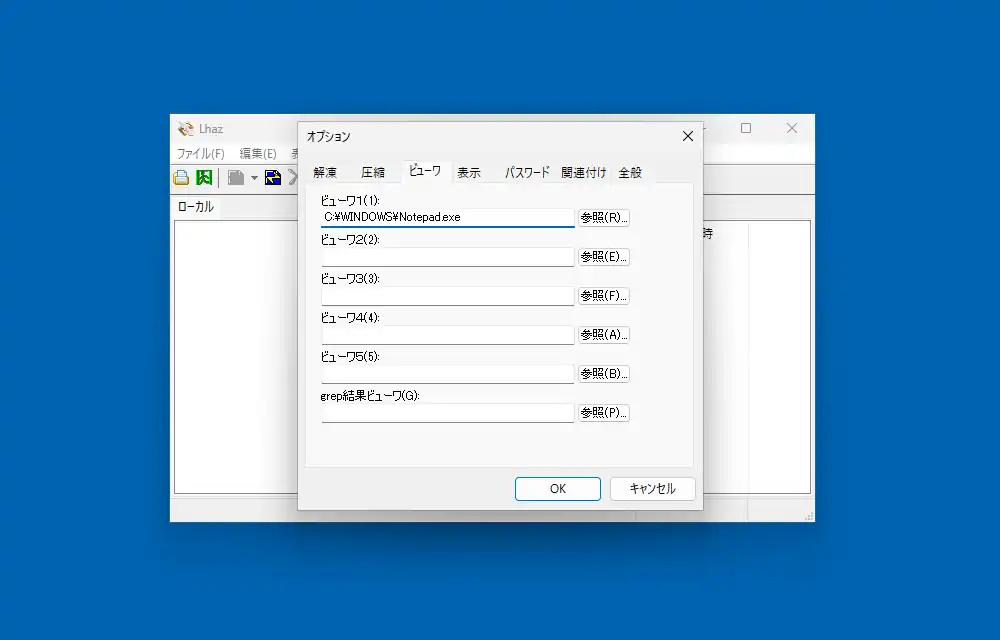
Task: Maximize the Lhaz main window
Action: click(x=746, y=128)
